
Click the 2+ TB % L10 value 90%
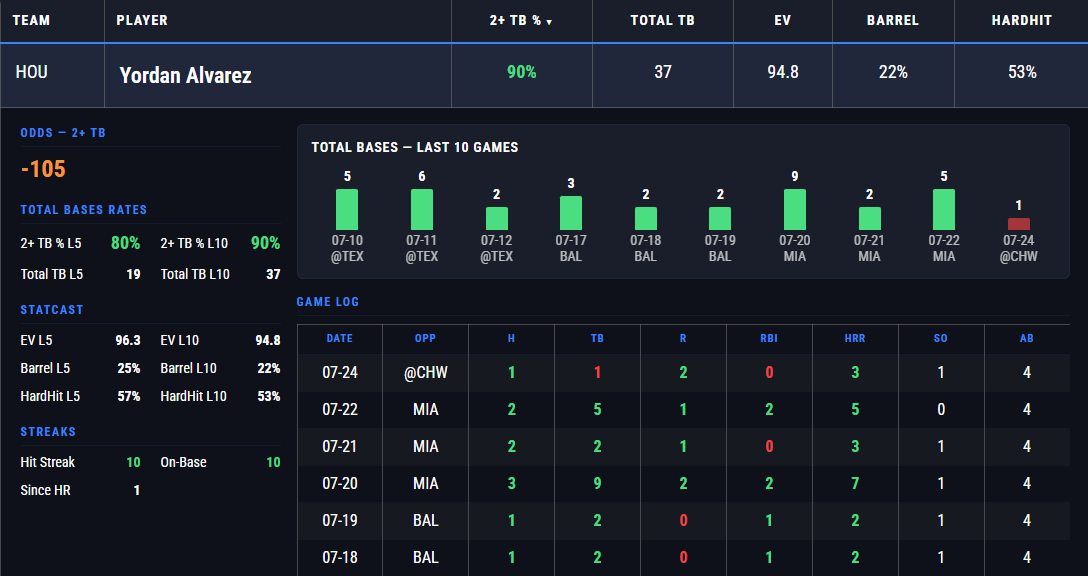point(266,243)
